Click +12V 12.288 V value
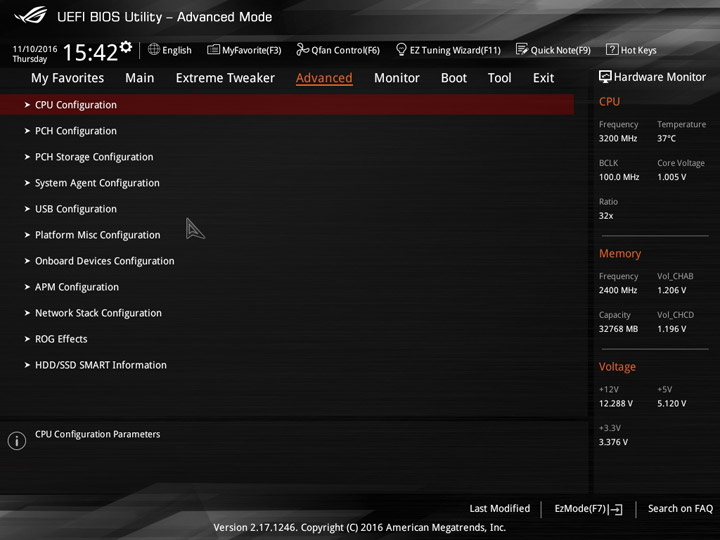Viewport: 720px width, 540px height. point(616,403)
